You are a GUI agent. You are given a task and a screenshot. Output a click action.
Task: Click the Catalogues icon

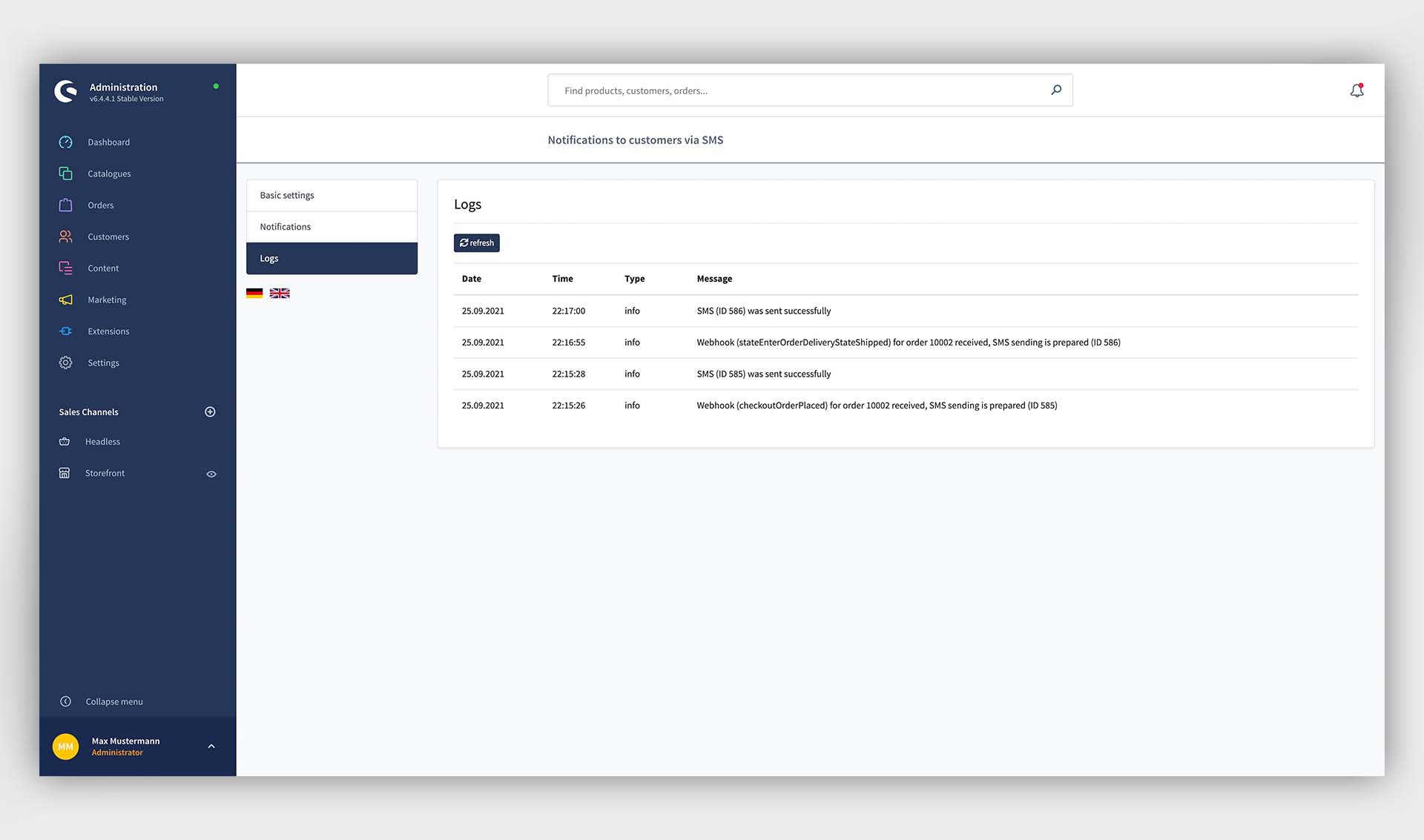tap(65, 173)
